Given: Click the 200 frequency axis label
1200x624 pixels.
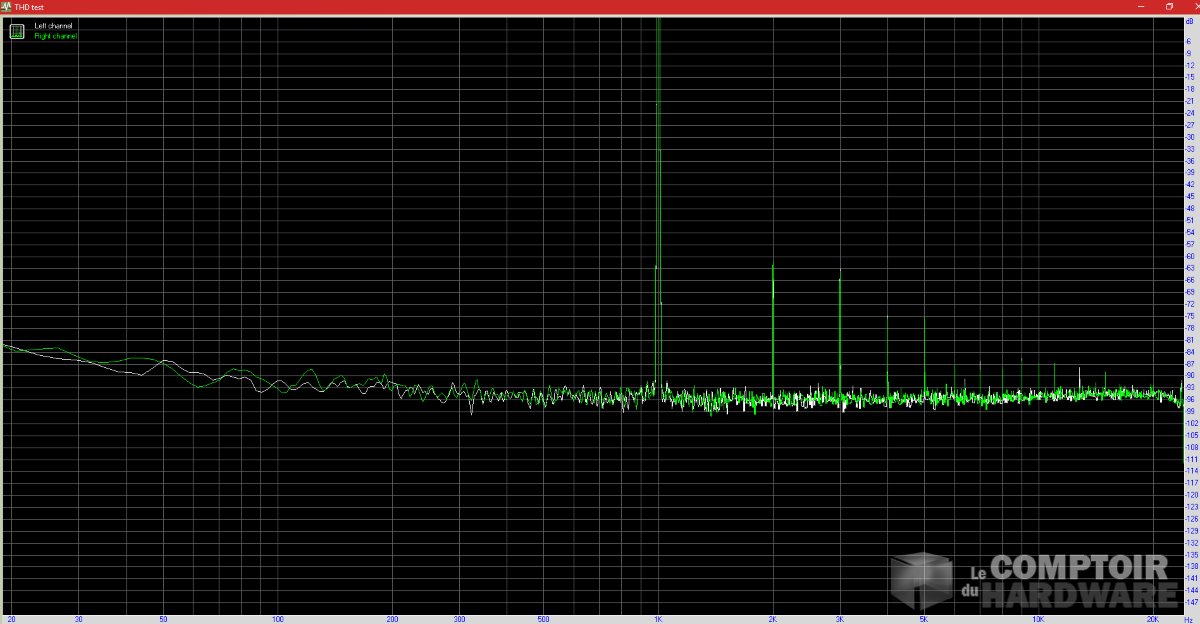Looking at the screenshot, I should point(393,619).
